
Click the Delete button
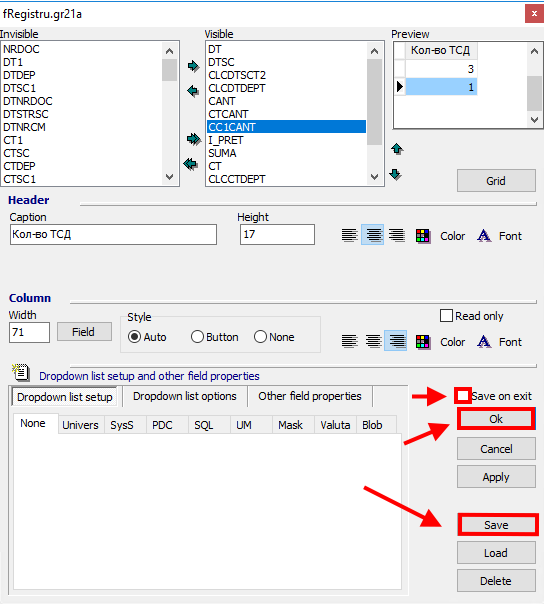(x=496, y=581)
